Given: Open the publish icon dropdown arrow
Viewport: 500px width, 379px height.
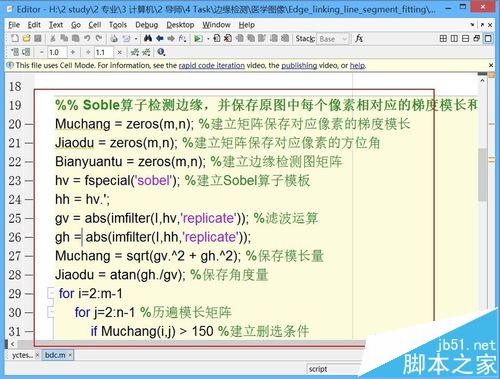Looking at the screenshot, I should [136, 39].
